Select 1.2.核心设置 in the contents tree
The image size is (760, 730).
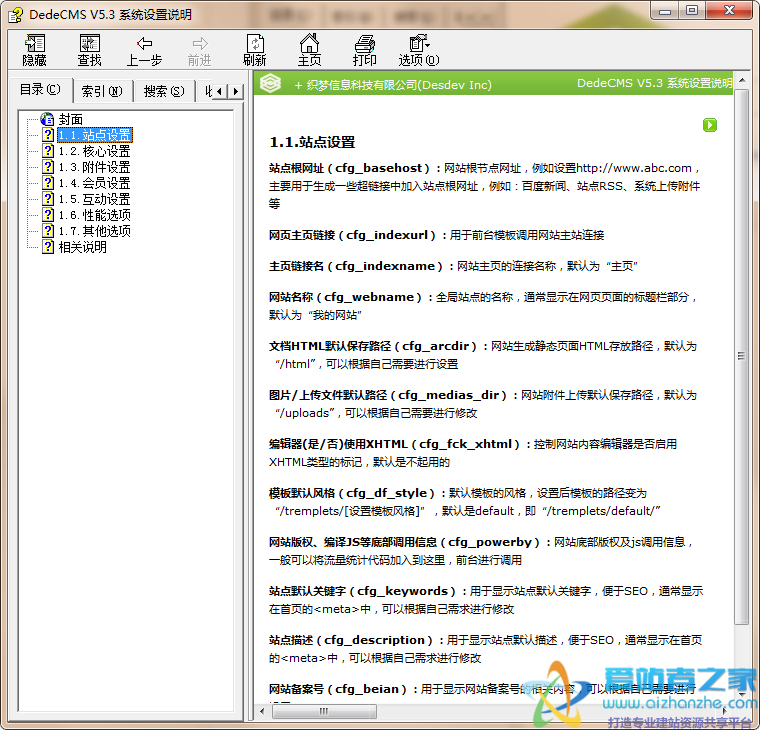tap(95, 151)
